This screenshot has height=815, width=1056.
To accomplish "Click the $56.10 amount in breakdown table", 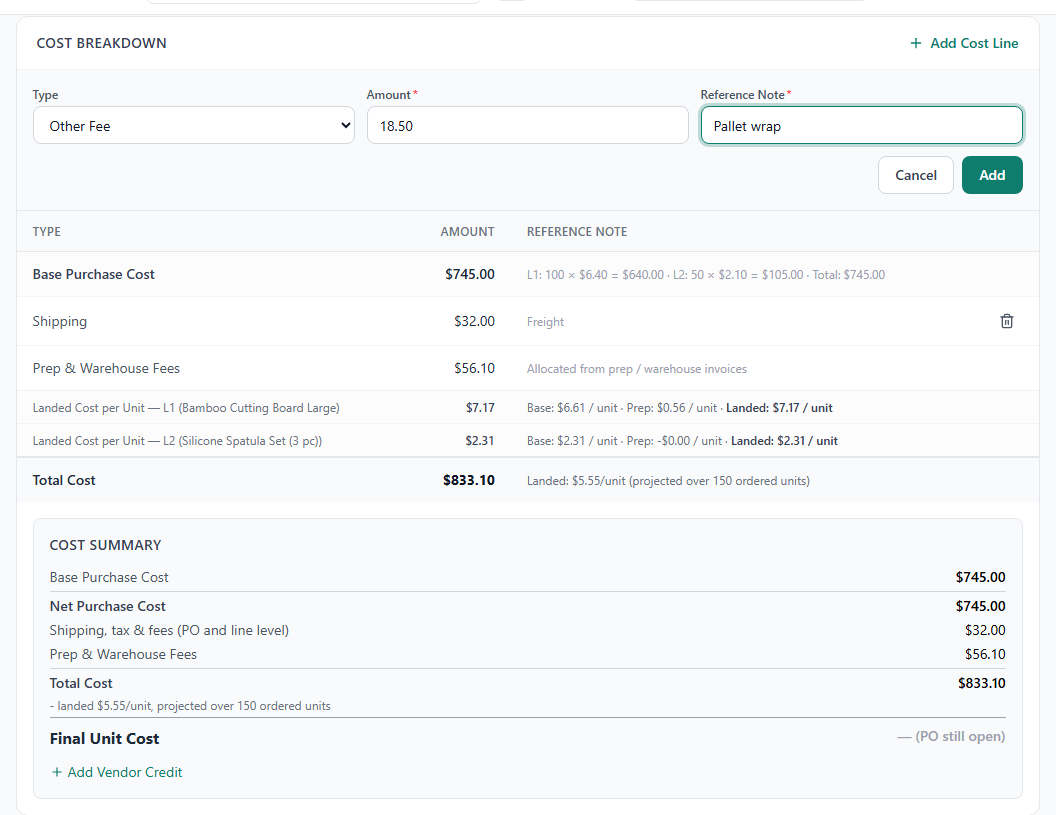I will [474, 368].
